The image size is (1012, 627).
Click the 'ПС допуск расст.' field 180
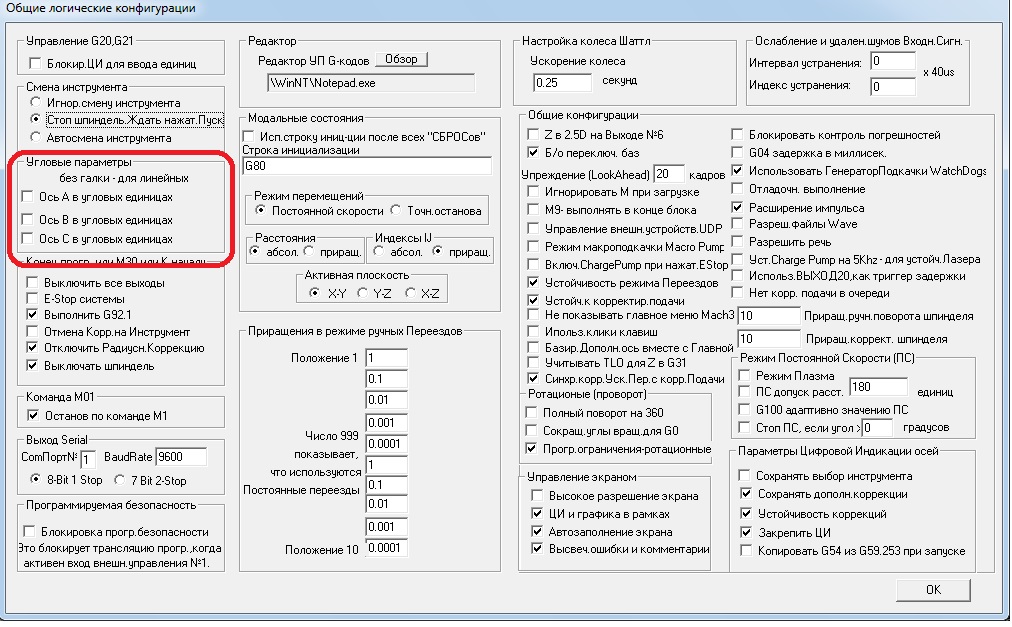878,387
